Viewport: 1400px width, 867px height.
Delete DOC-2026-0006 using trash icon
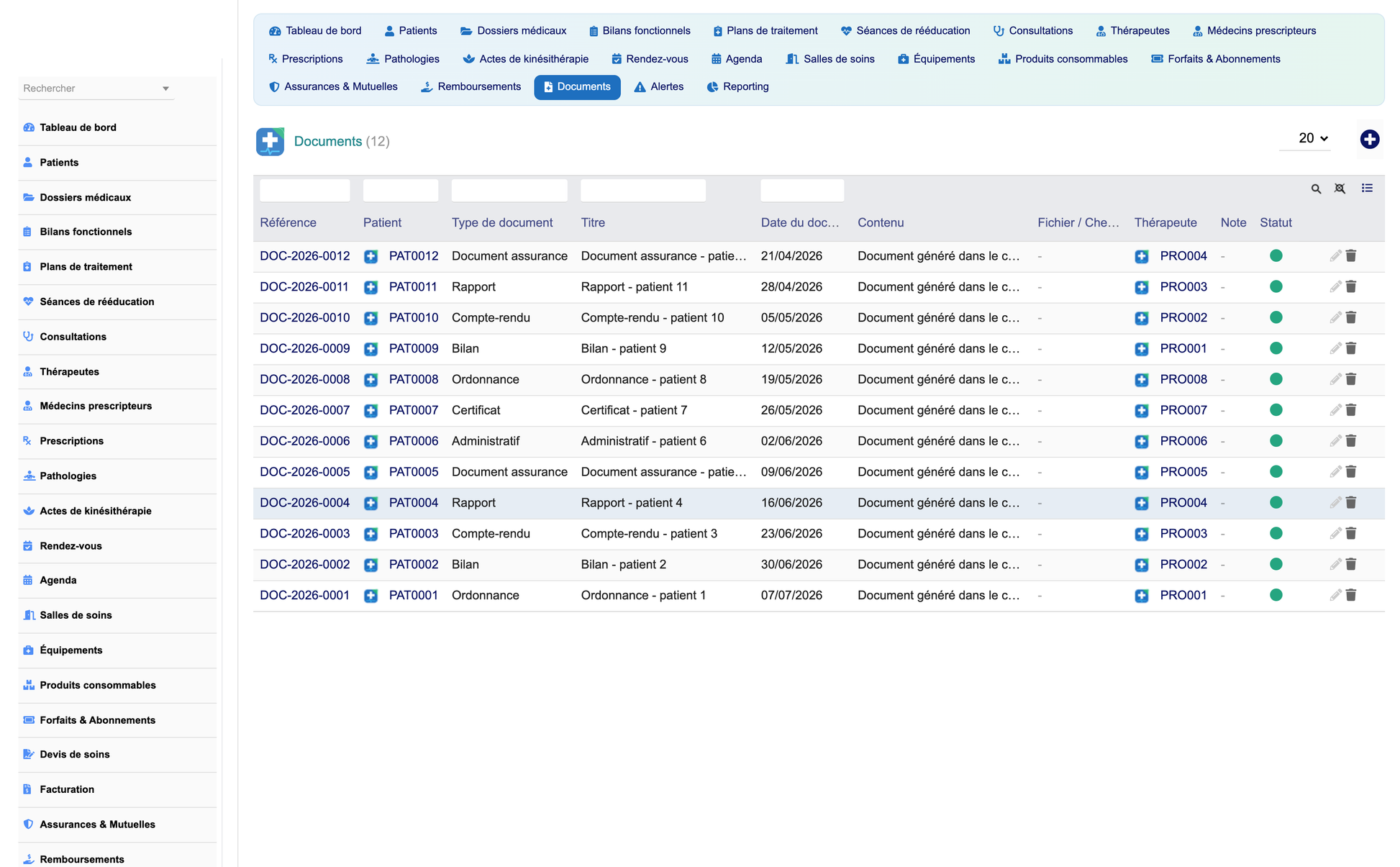pos(1351,441)
